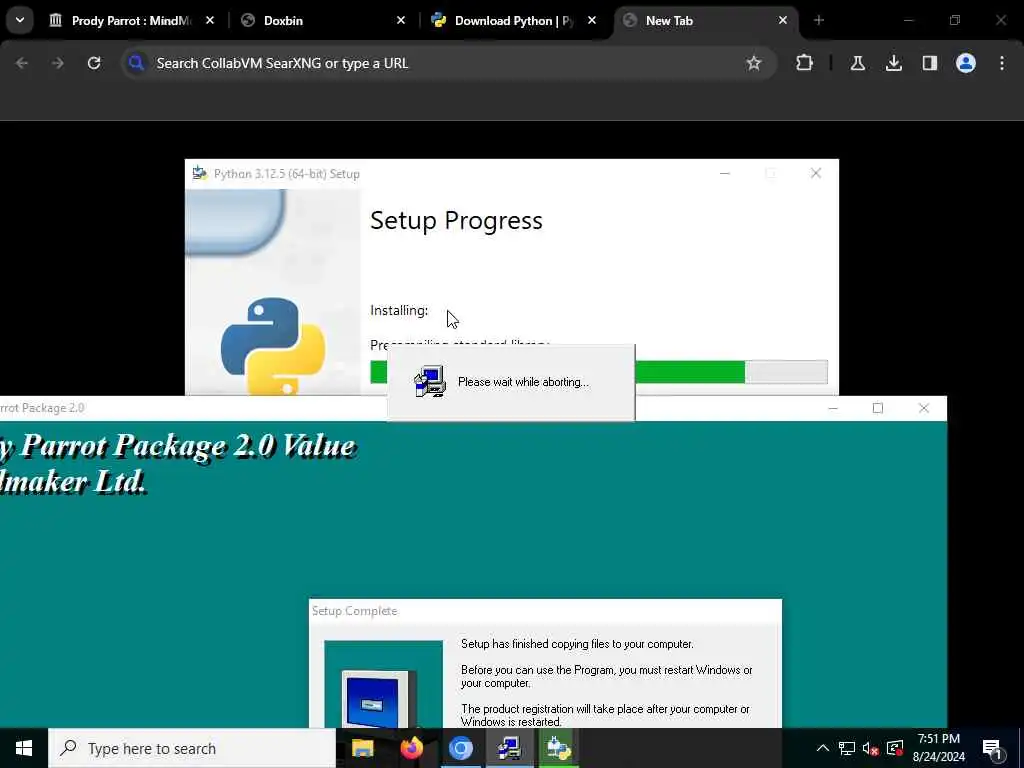Open the Chromium browser taskbar icon
Screen dimensions: 1024x768
pos(460,748)
